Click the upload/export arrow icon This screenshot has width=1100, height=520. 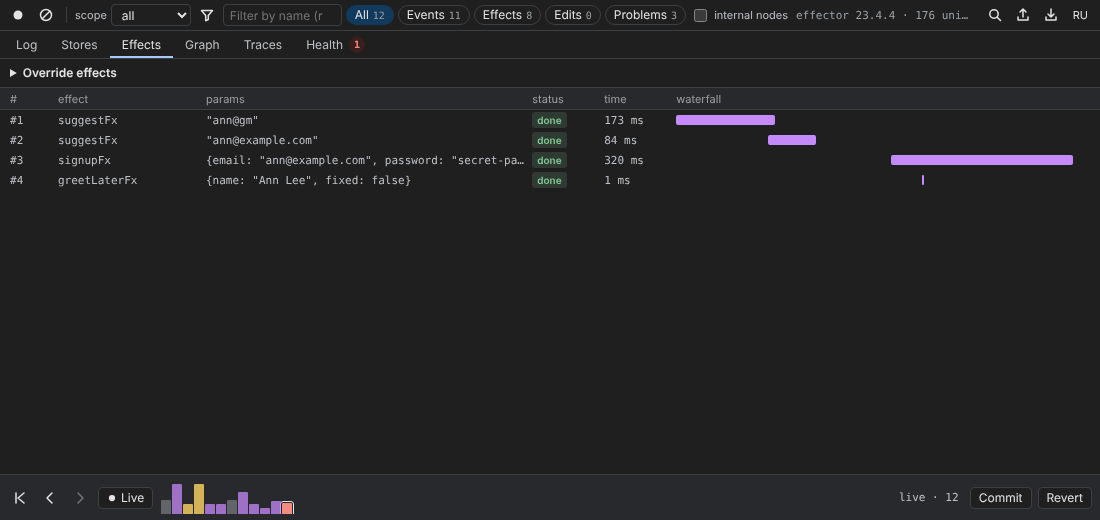(1023, 15)
